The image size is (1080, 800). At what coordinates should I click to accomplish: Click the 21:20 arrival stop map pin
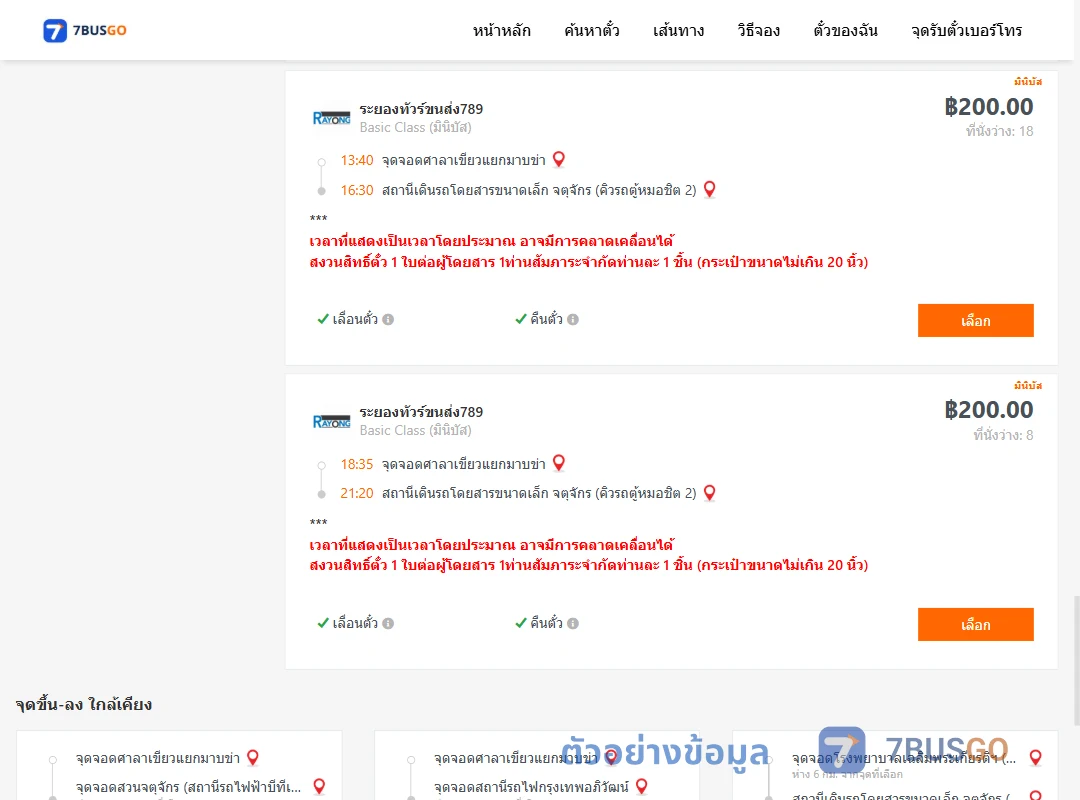tap(709, 492)
